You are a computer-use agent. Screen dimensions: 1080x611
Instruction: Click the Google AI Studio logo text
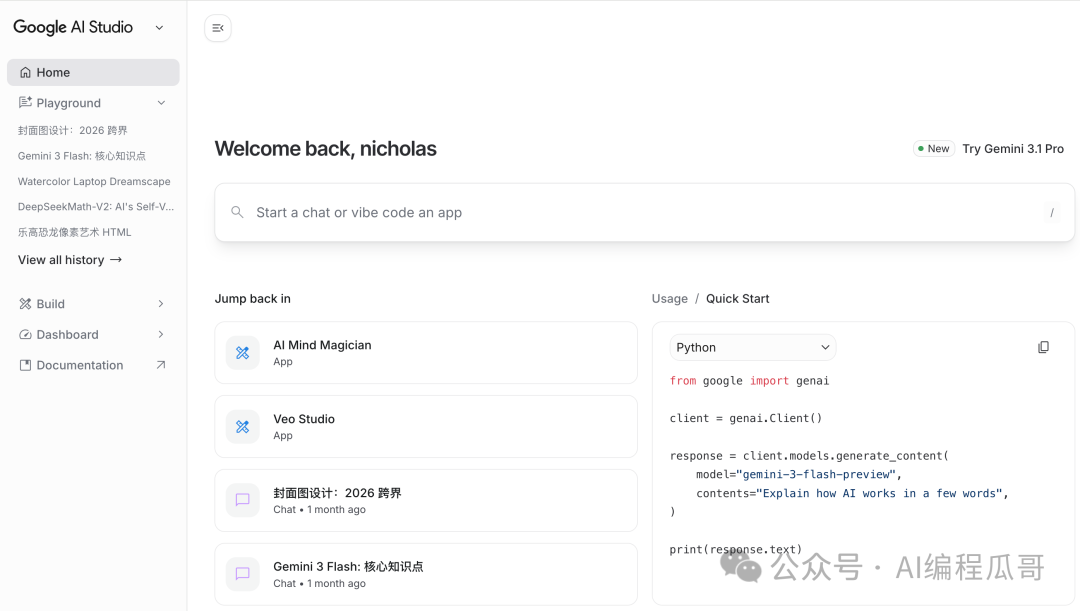(x=73, y=28)
